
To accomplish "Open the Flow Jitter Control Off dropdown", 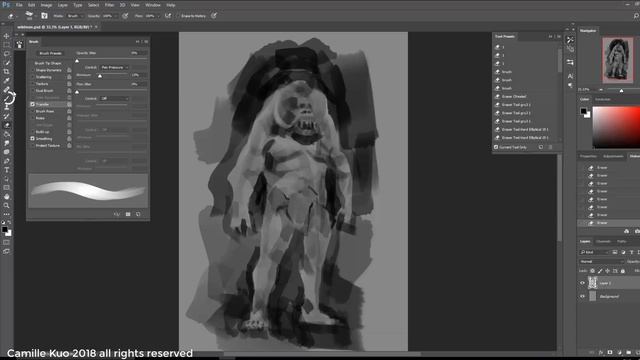I will pos(114,98).
